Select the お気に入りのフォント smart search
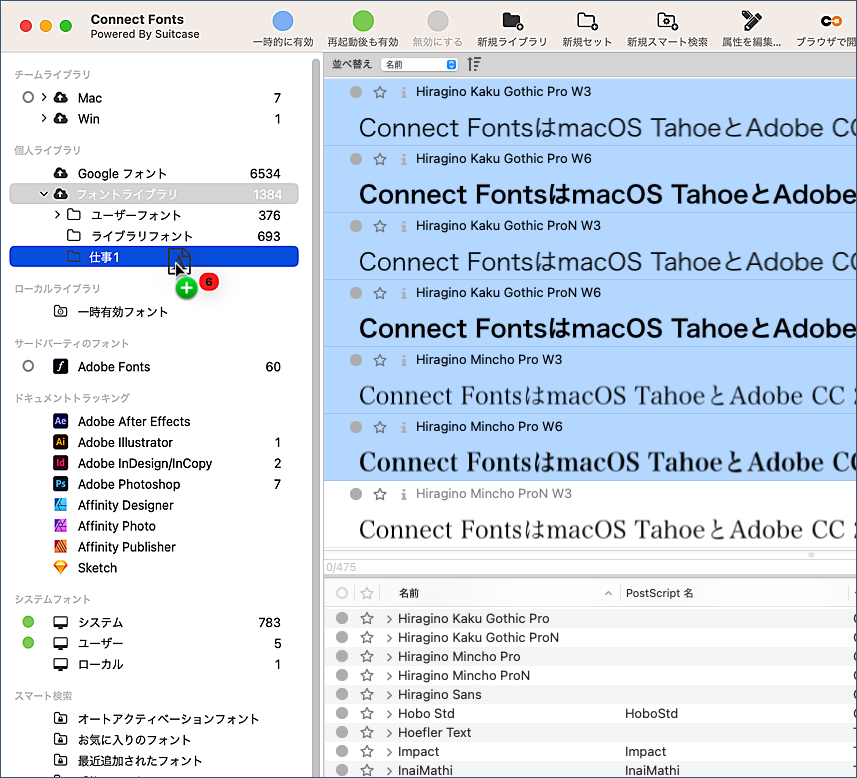 [134, 740]
